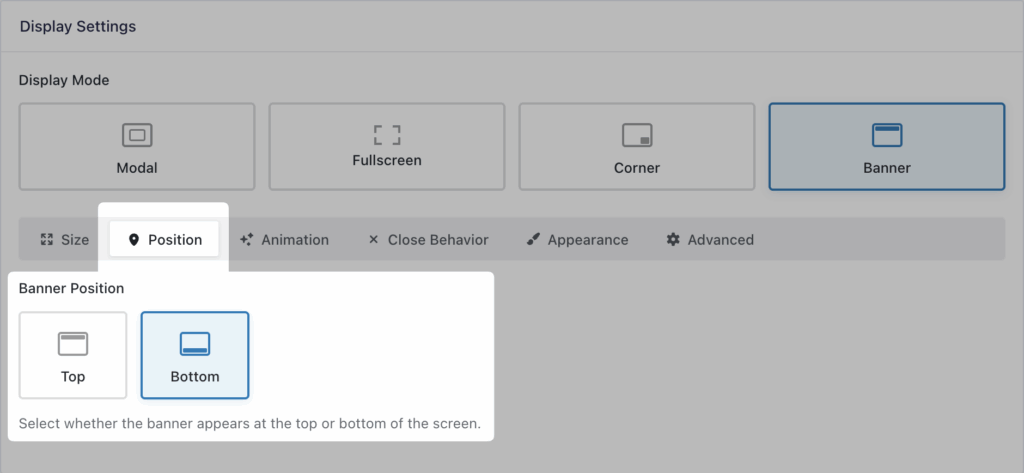1024x473 pixels.
Task: Click the Top banner position icon
Action: tap(73, 344)
